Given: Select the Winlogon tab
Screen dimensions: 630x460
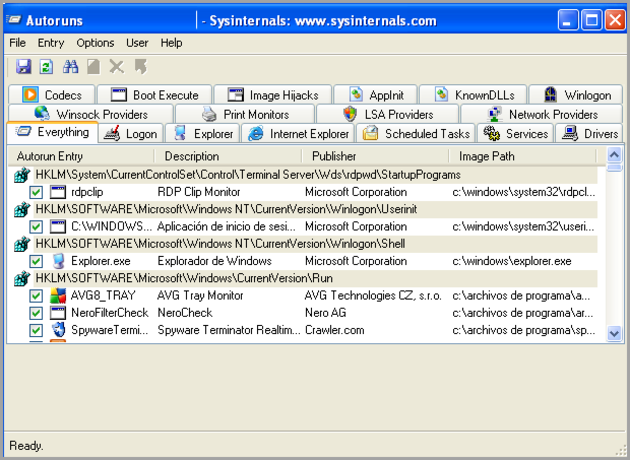Looking at the screenshot, I should [576, 95].
